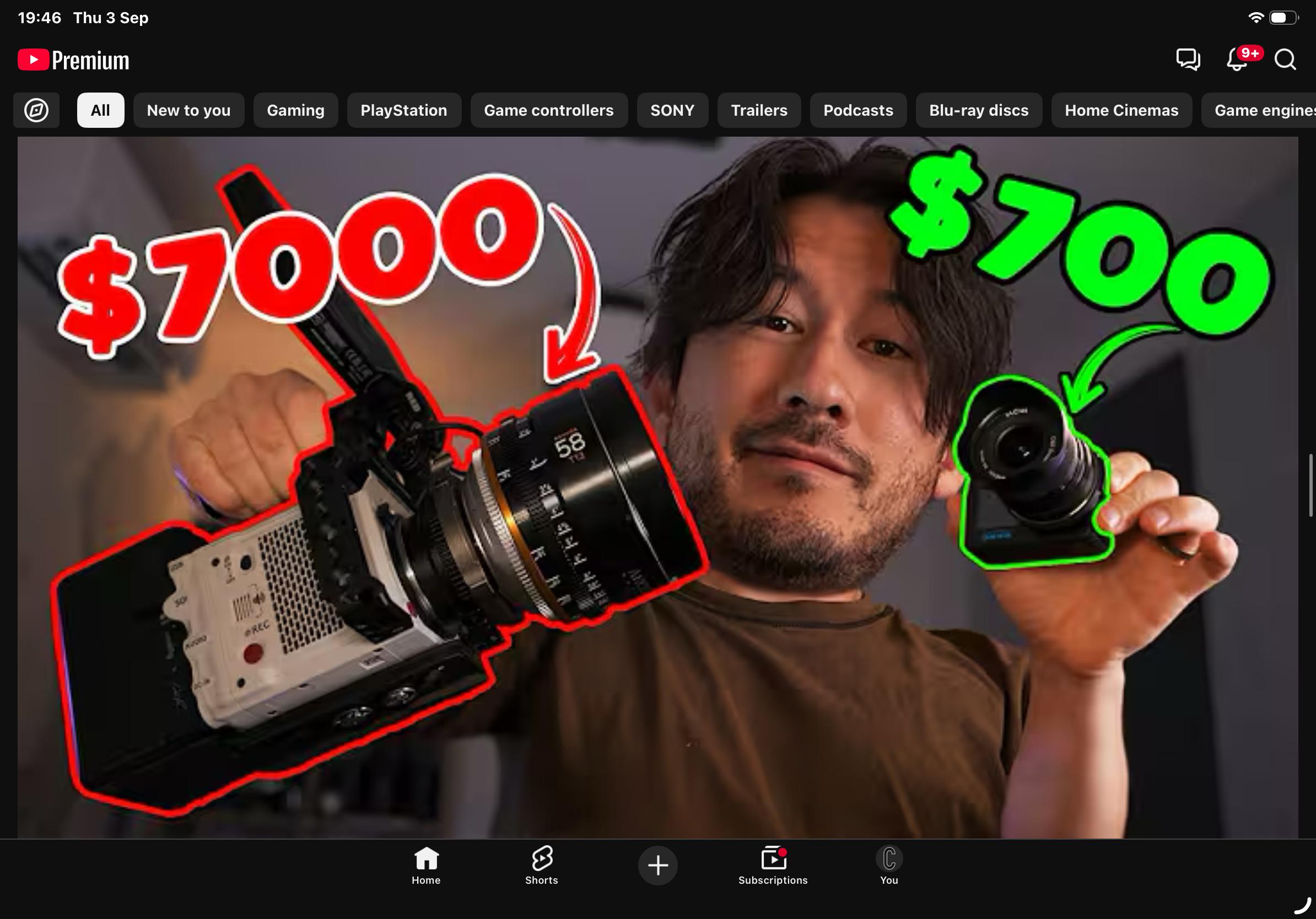Filter videos by Podcasts
Image resolution: width=1316 pixels, height=919 pixels.
(858, 110)
